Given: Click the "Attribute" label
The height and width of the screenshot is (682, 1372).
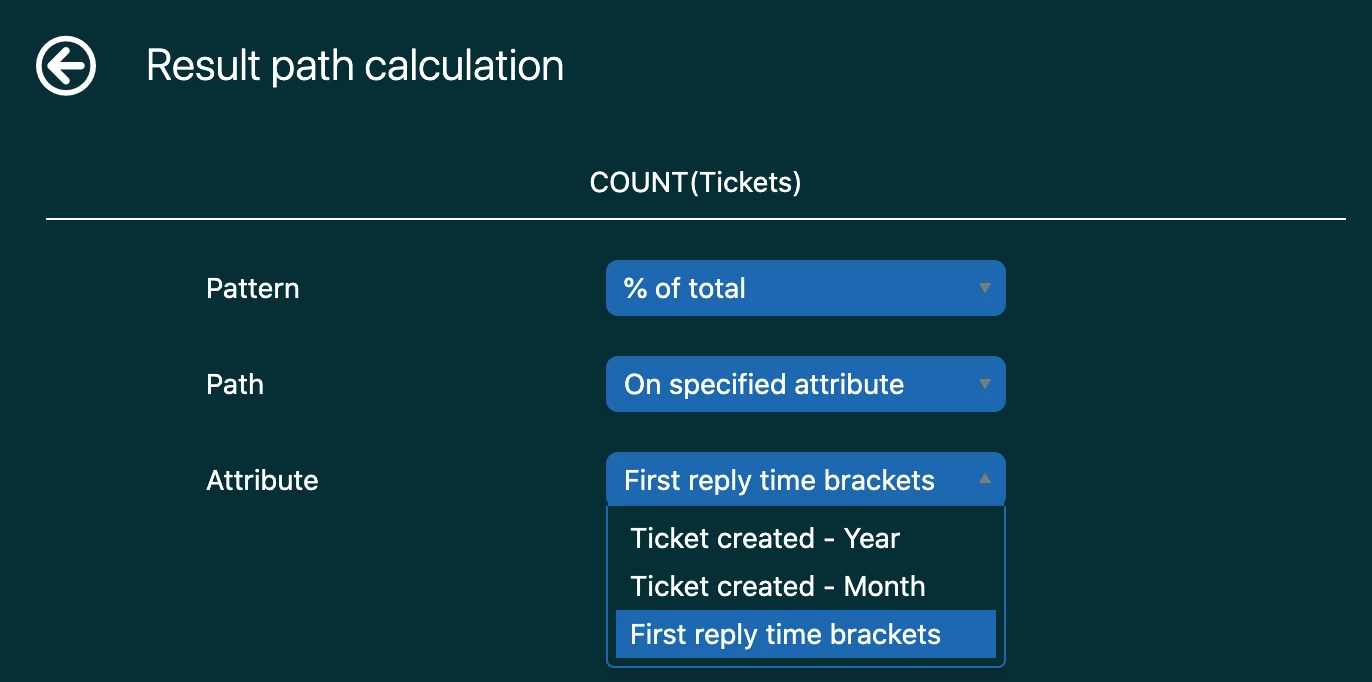Looking at the screenshot, I should (262, 481).
